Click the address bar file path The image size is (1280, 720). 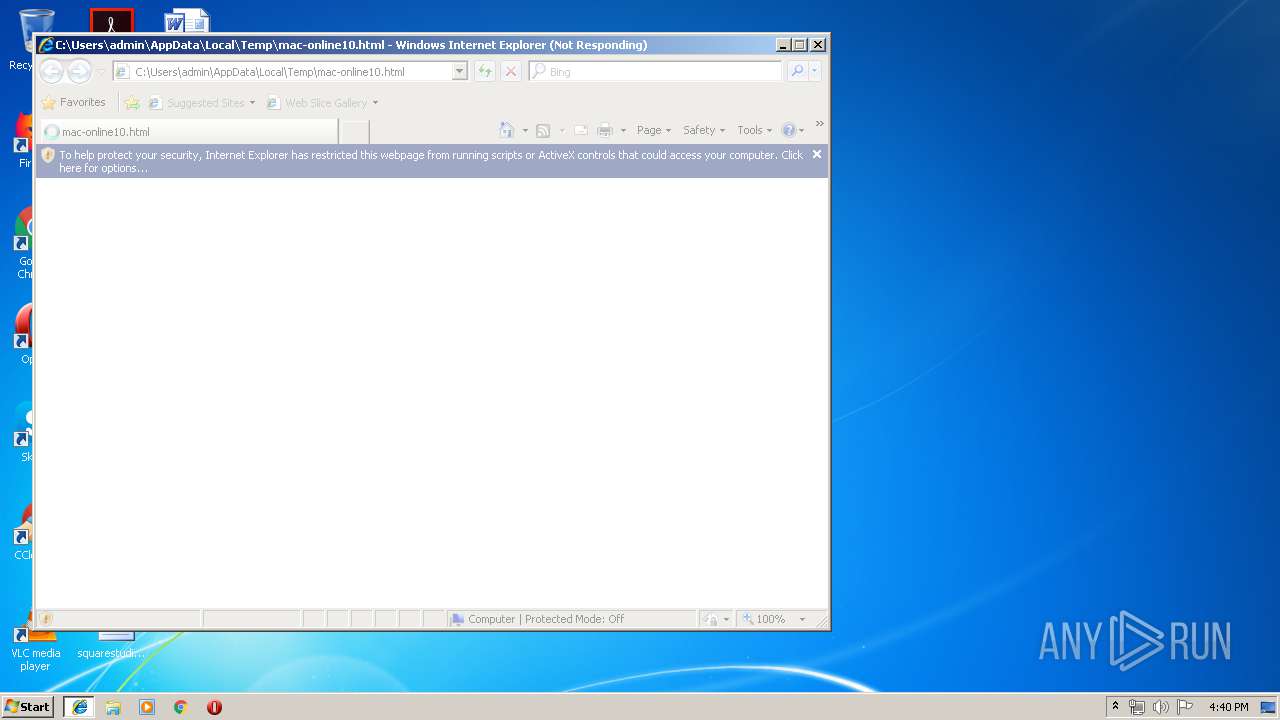tap(270, 72)
